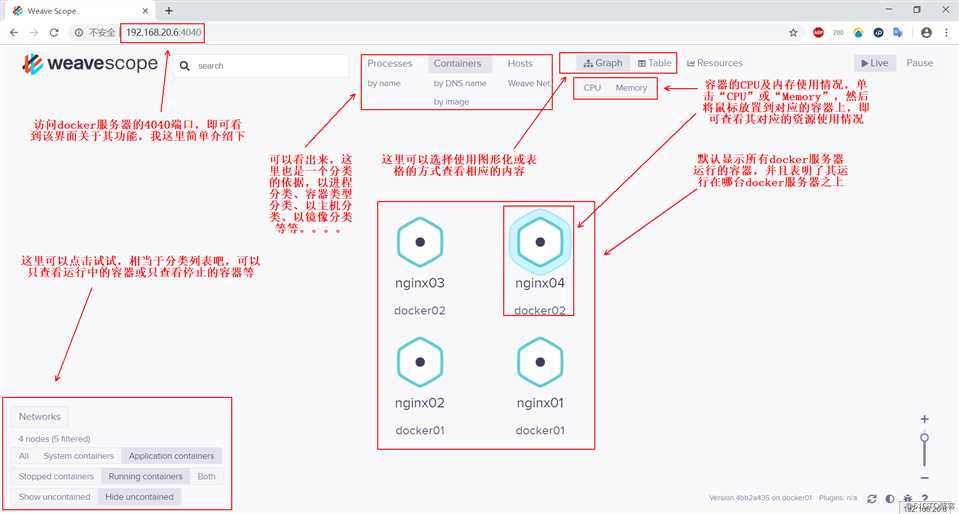The width and height of the screenshot is (959, 514).
Task: Open the Chrome profile avatar icon
Action: [926, 33]
